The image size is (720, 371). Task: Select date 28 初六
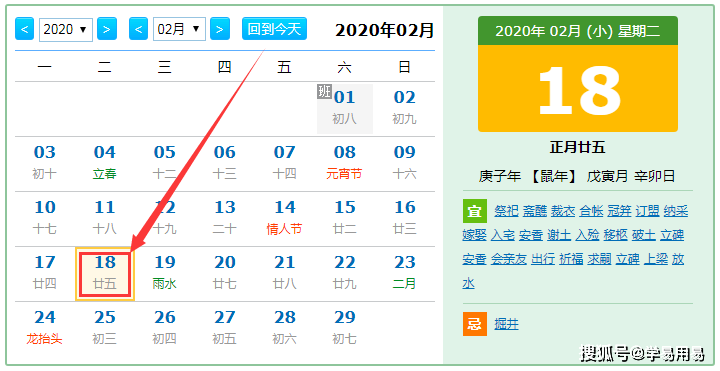pos(285,328)
